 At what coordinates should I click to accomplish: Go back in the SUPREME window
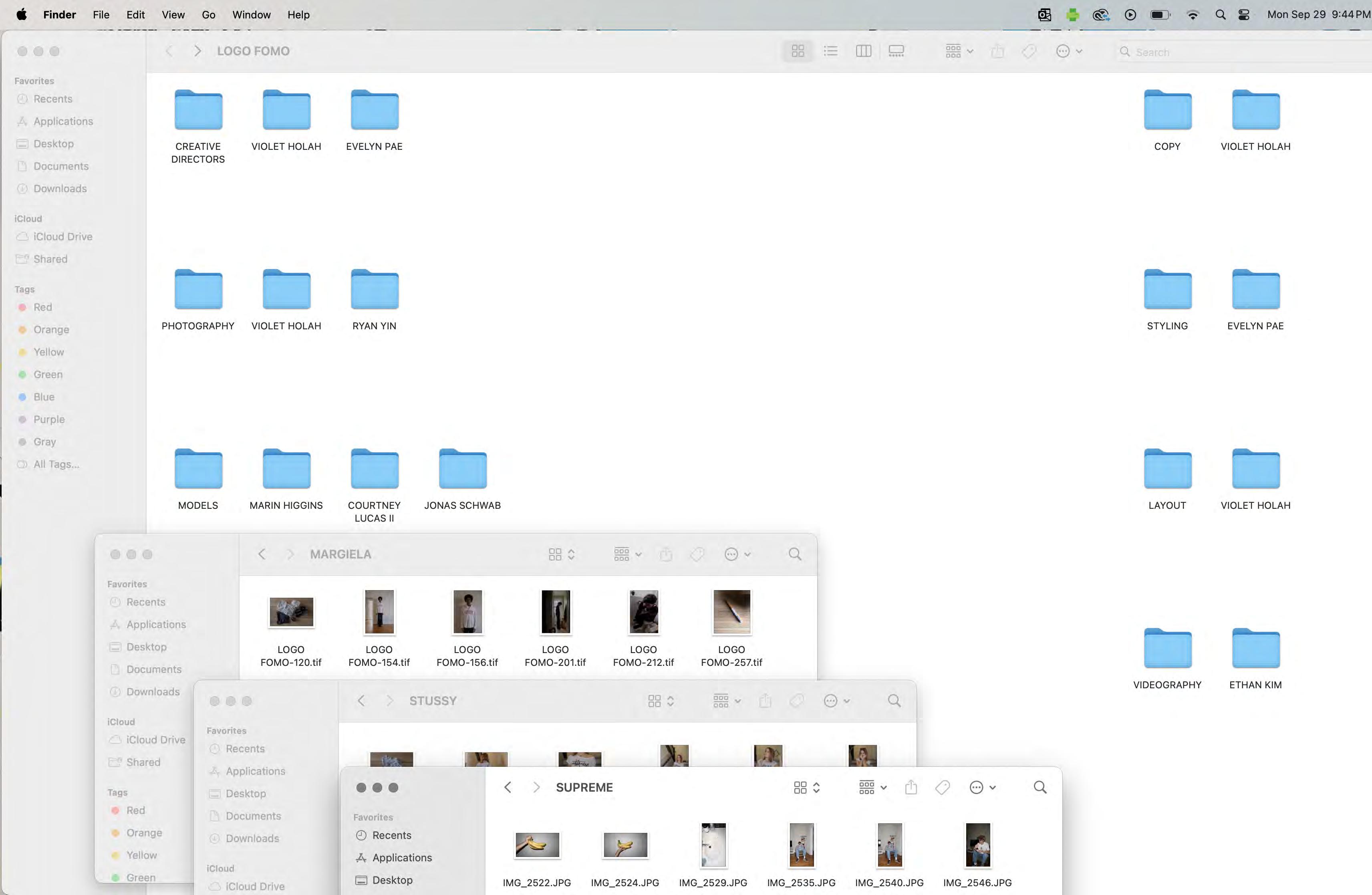(x=507, y=787)
